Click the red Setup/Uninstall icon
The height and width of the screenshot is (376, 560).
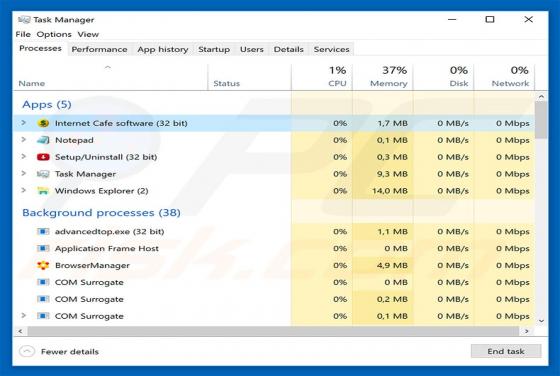pos(43,157)
